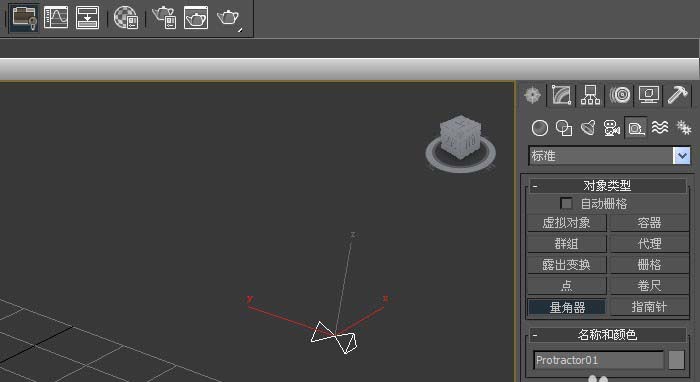Collapse the 对象类型 rollout
This screenshot has height=382, width=700.
pyautogui.click(x=608, y=186)
